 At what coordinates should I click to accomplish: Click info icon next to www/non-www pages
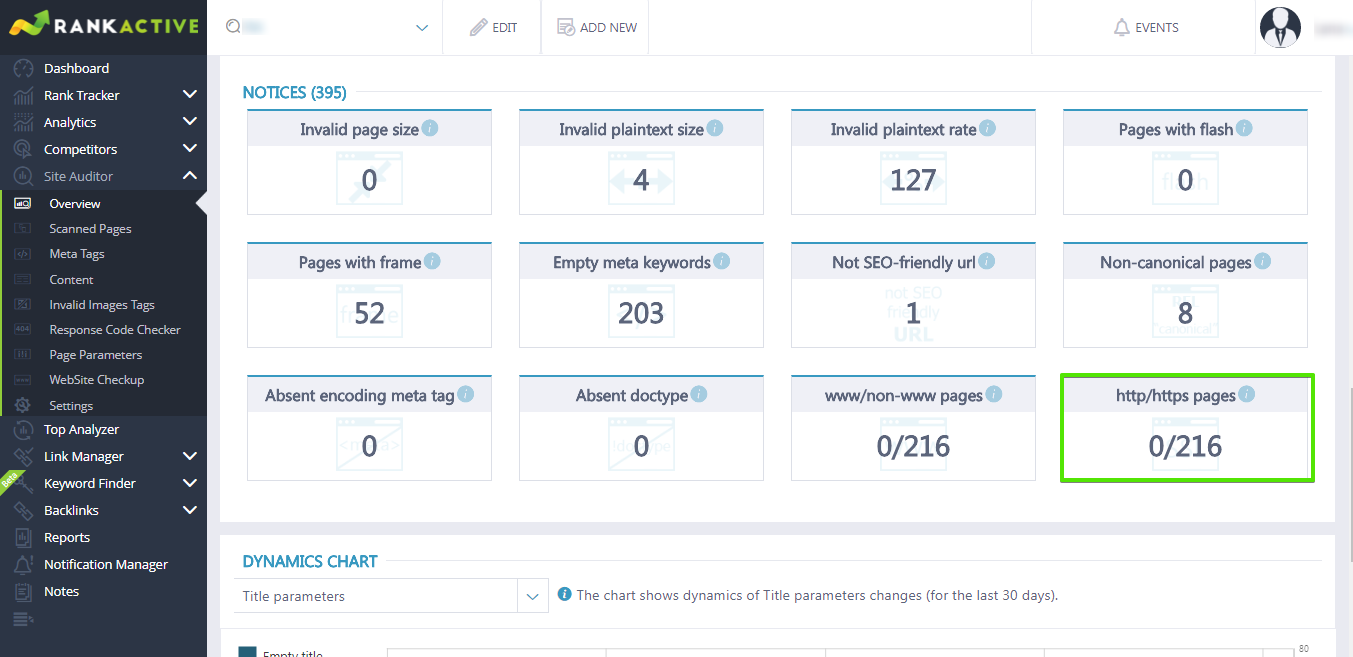(x=993, y=394)
